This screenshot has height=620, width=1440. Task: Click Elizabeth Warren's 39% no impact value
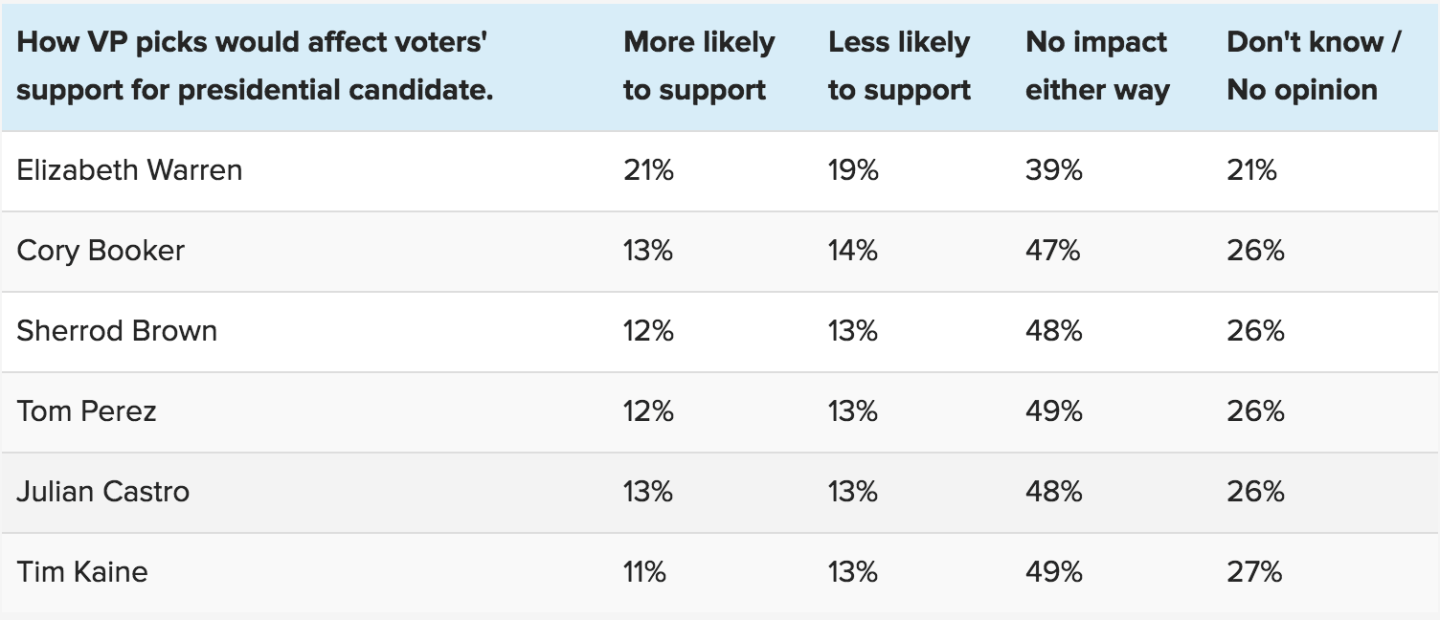(1053, 170)
